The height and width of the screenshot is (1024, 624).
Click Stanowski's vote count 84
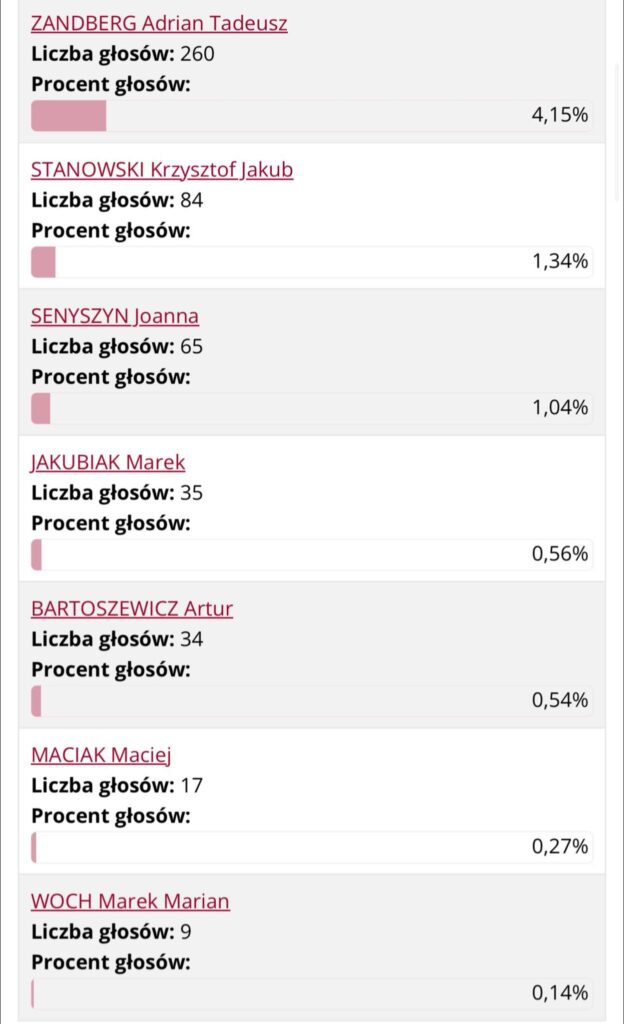point(192,200)
